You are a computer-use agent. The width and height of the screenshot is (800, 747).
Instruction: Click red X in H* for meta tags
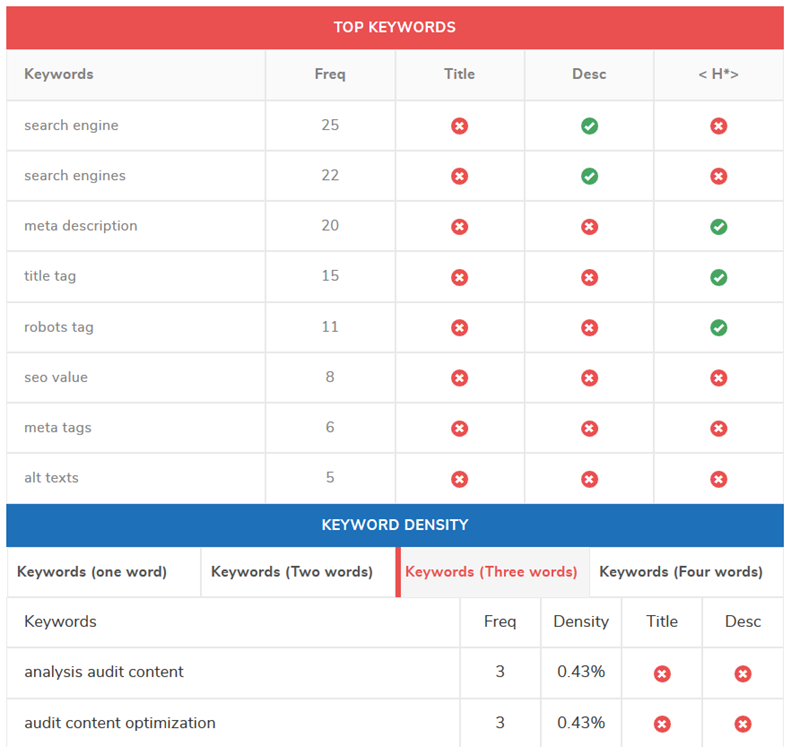(x=718, y=428)
